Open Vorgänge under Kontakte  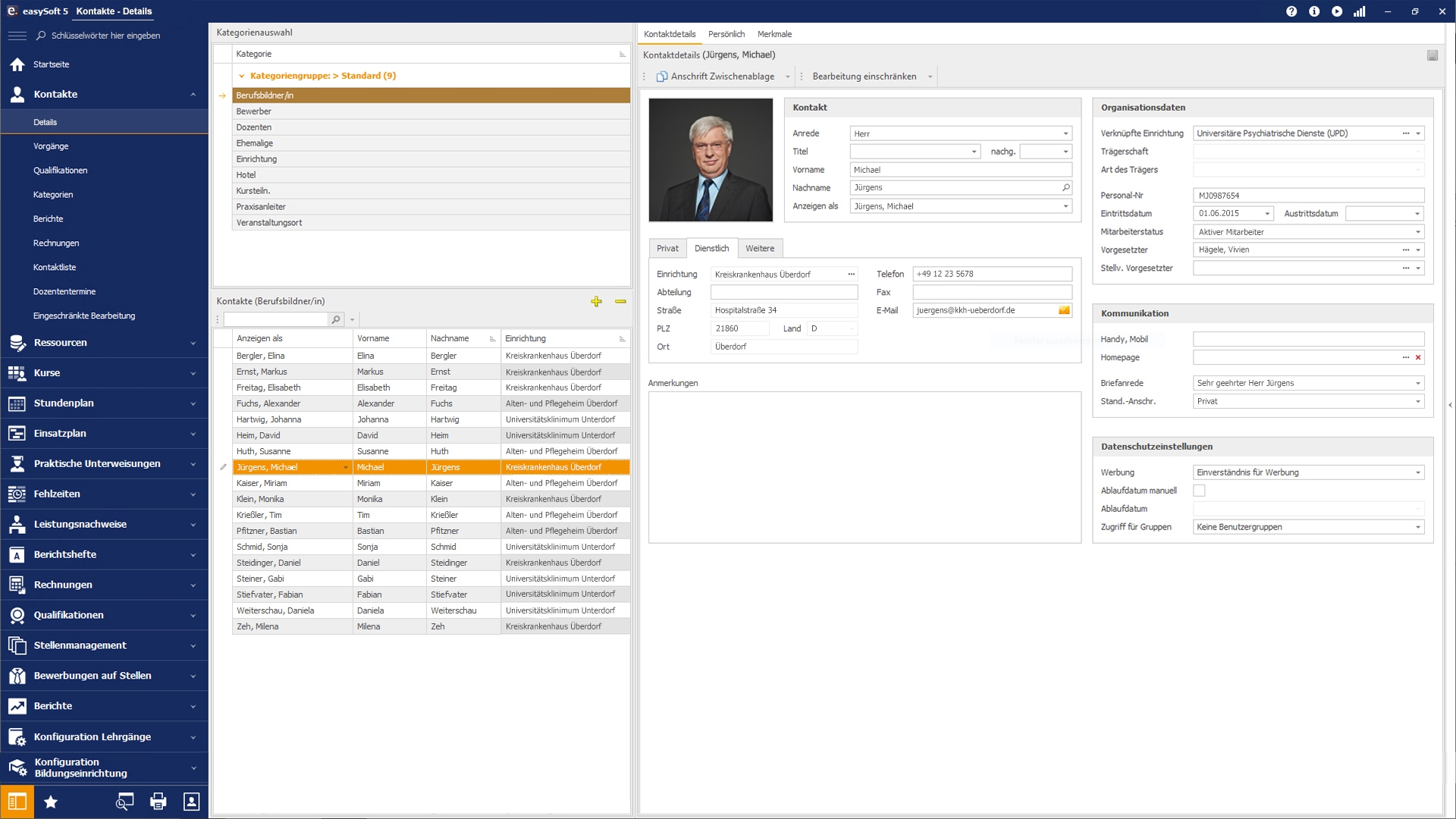click(x=51, y=146)
